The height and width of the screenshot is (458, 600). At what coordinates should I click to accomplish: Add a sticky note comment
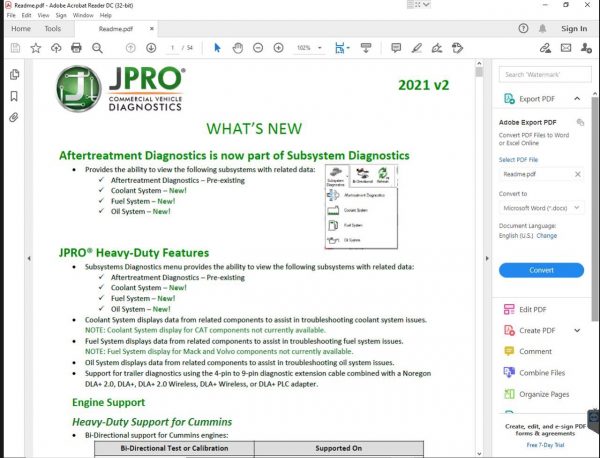click(x=396, y=48)
